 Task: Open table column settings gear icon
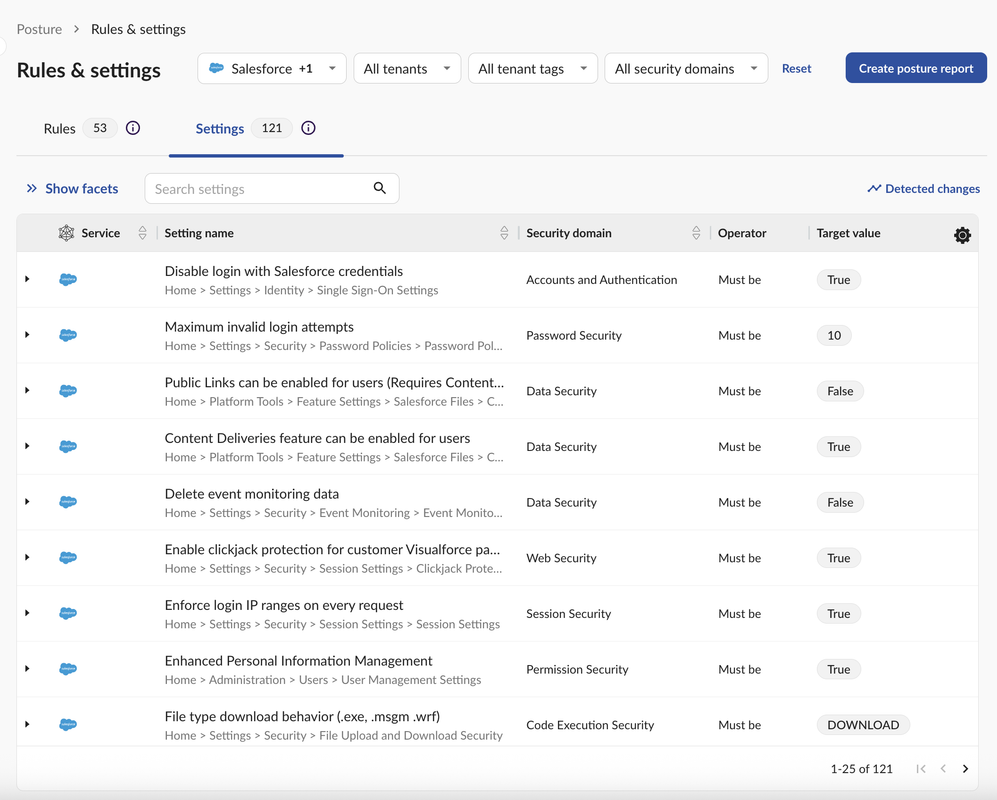click(962, 235)
